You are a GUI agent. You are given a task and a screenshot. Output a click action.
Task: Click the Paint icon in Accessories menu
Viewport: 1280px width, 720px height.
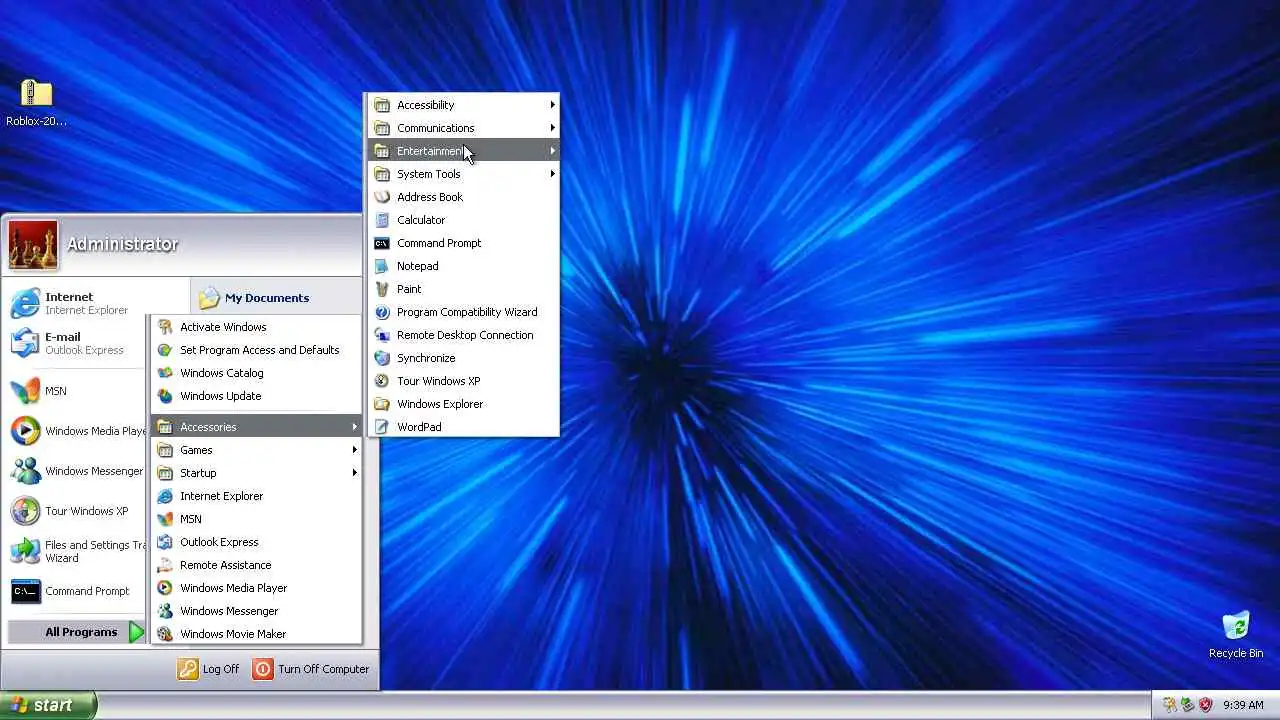click(x=381, y=289)
